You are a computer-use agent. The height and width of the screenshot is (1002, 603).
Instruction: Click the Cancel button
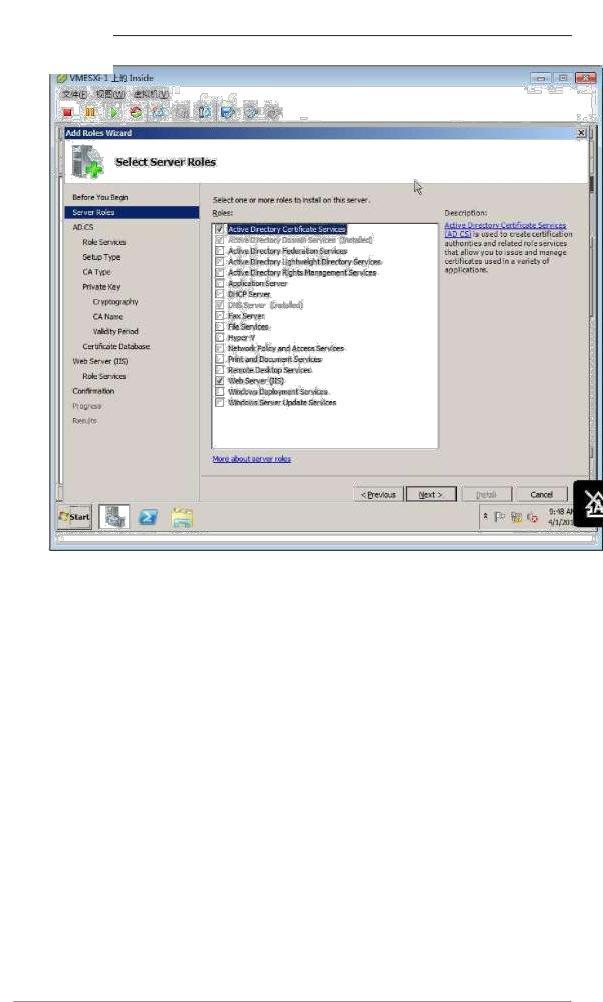click(x=541, y=495)
